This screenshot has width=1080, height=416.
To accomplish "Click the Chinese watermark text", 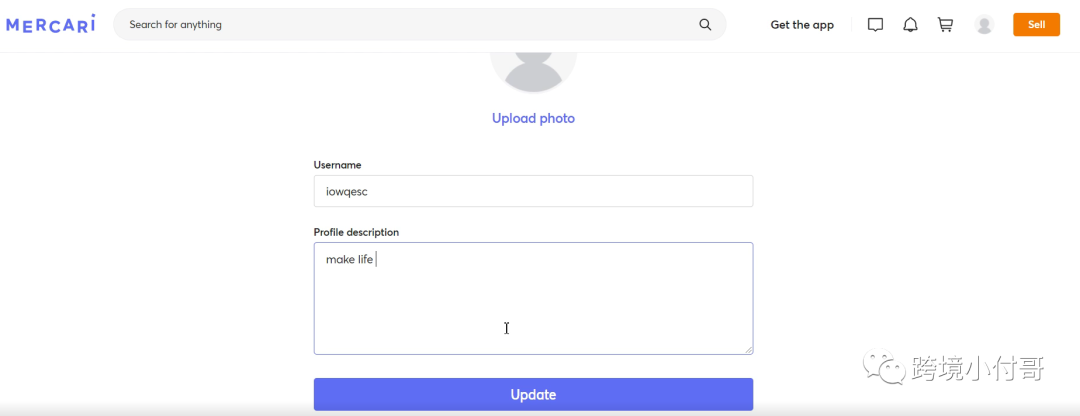I will point(977,368).
